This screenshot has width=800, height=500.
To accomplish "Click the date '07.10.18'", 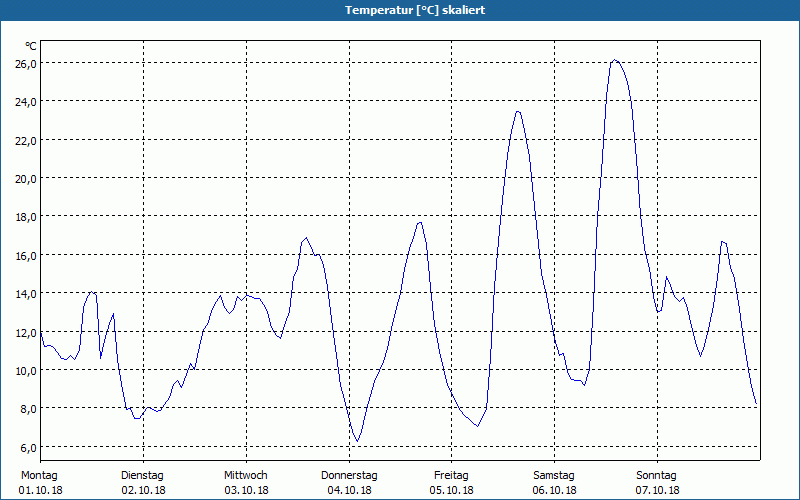I will tap(657, 490).
